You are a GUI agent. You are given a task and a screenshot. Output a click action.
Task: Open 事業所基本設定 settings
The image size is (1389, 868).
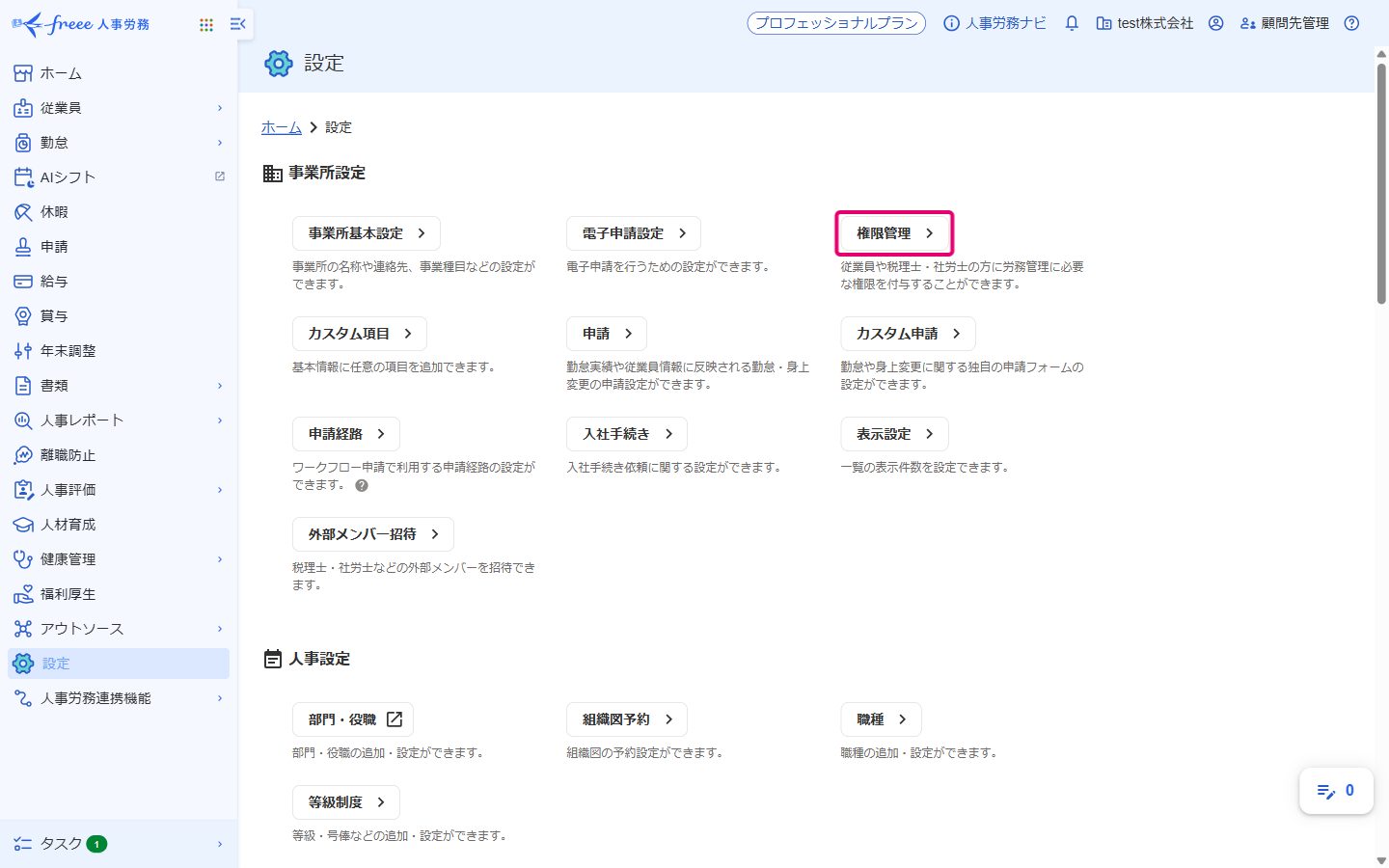click(367, 233)
